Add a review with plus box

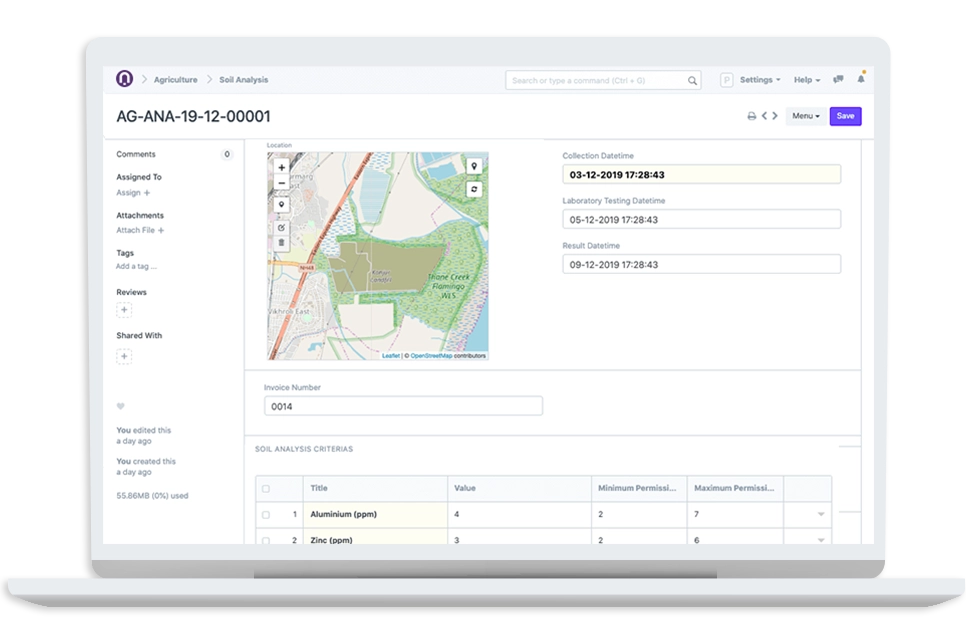coord(124,310)
